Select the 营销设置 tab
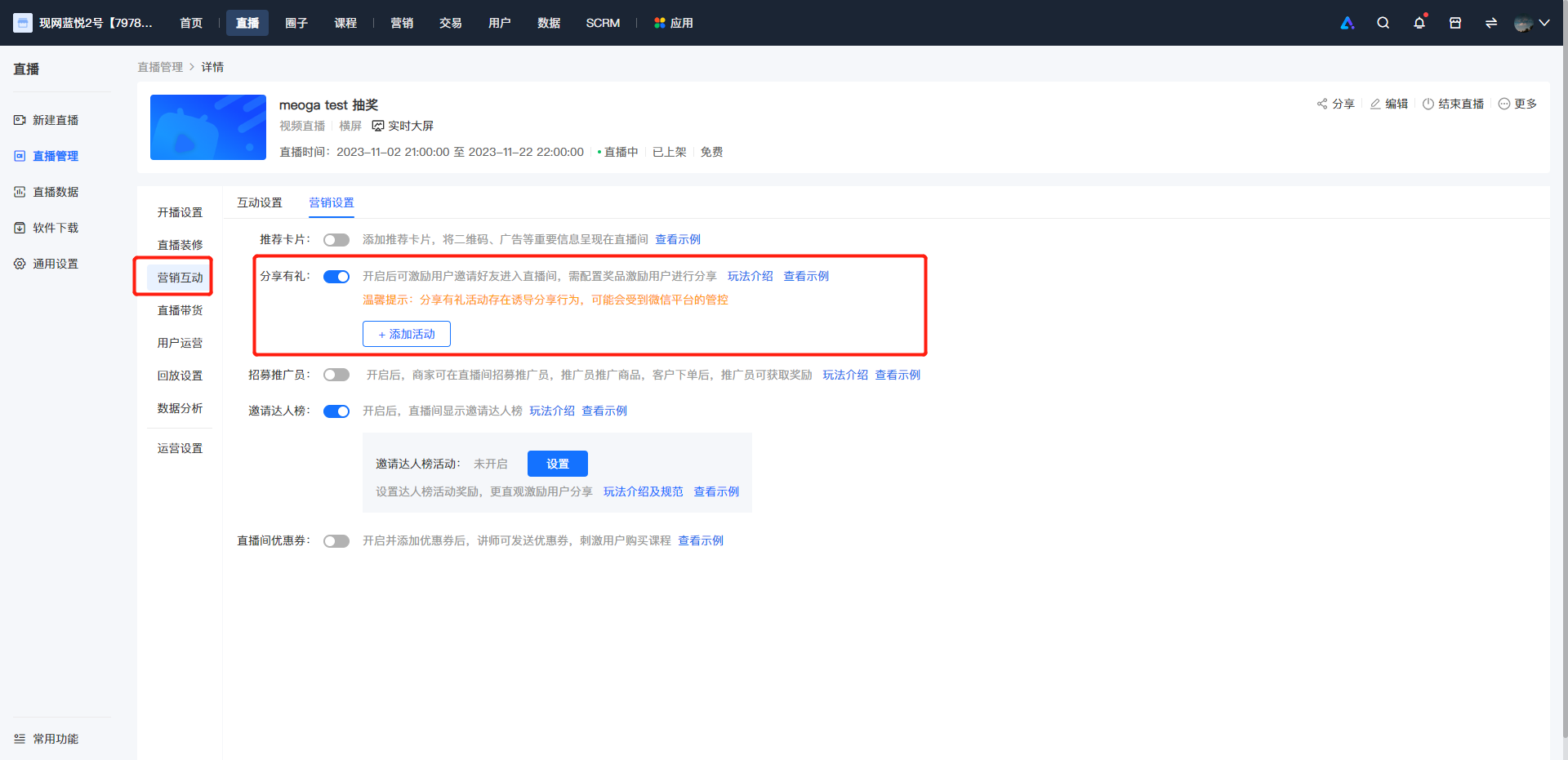Screen dimensions: 1568x760 pyautogui.click(x=332, y=202)
